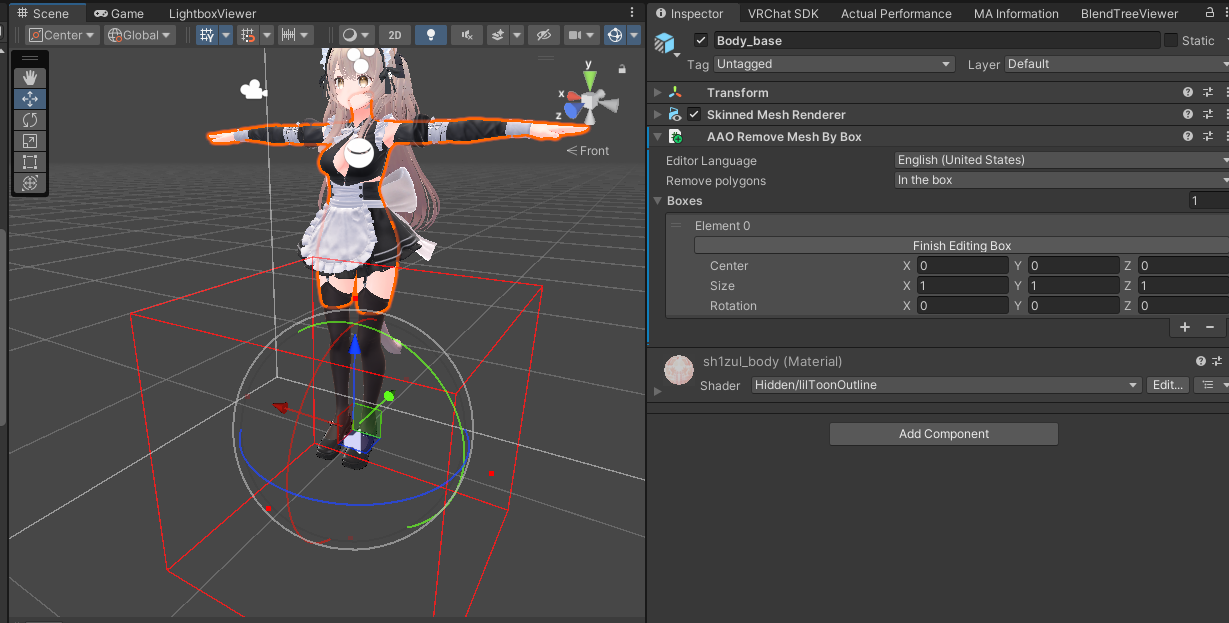Toggle scene lighting bulb
Screen dimensions: 1229x623
[431, 35]
